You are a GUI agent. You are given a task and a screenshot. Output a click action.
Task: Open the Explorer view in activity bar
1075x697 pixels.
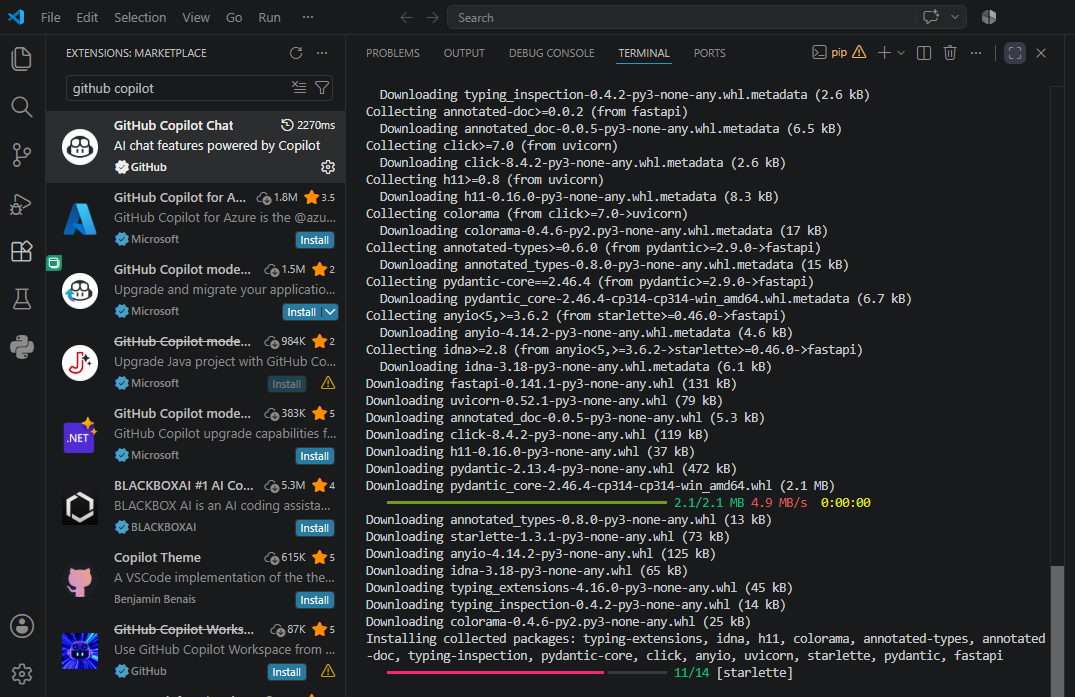(x=22, y=59)
